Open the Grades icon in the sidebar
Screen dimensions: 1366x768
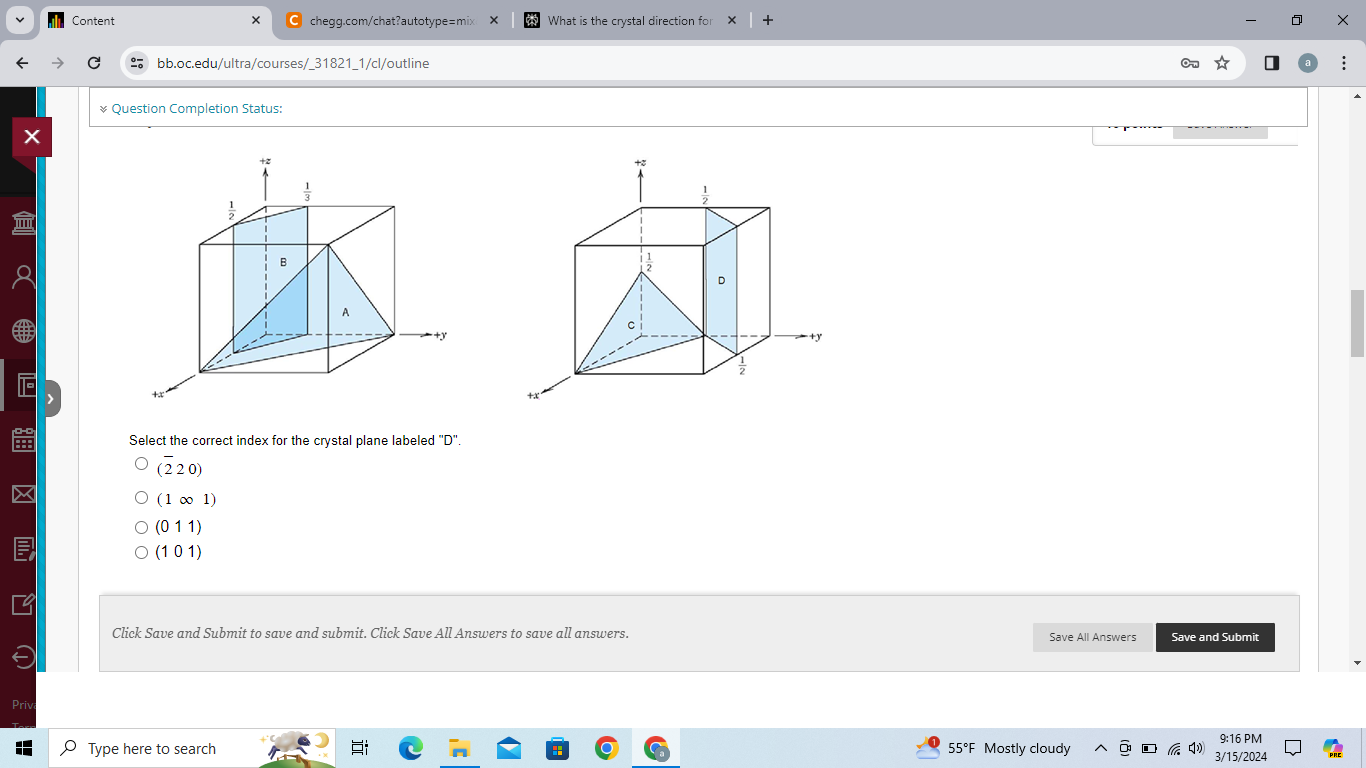coord(23,547)
